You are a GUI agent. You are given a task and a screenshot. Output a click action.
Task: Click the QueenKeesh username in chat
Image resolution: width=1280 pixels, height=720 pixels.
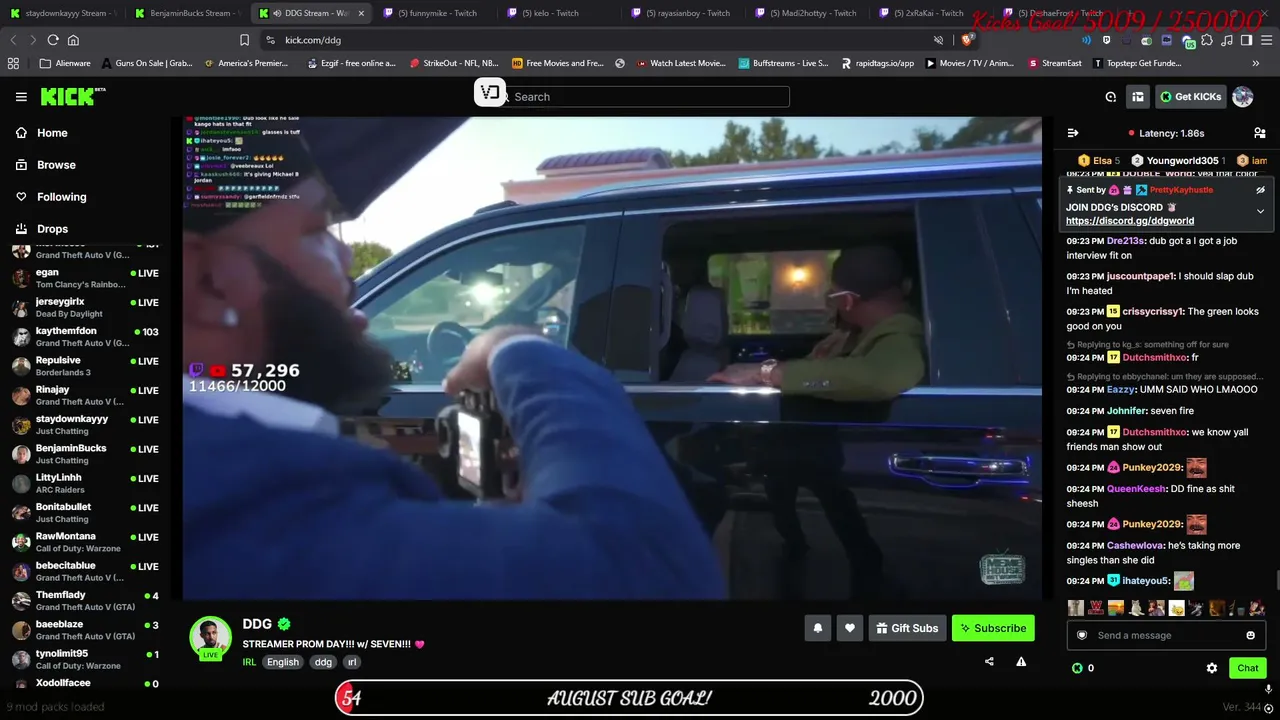[x=1137, y=489]
